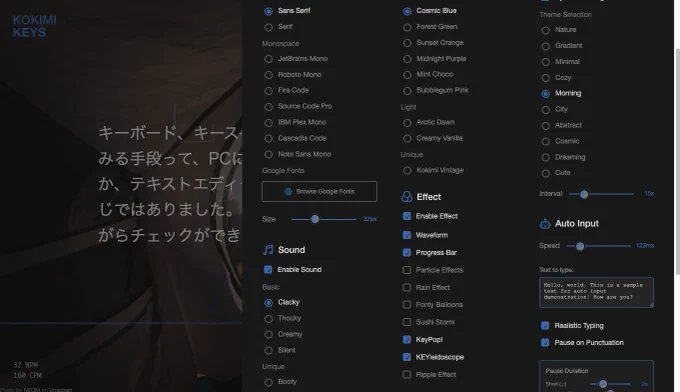Select the Sans Serif font option
Screen dimensions: 680x392
[x=268, y=11]
